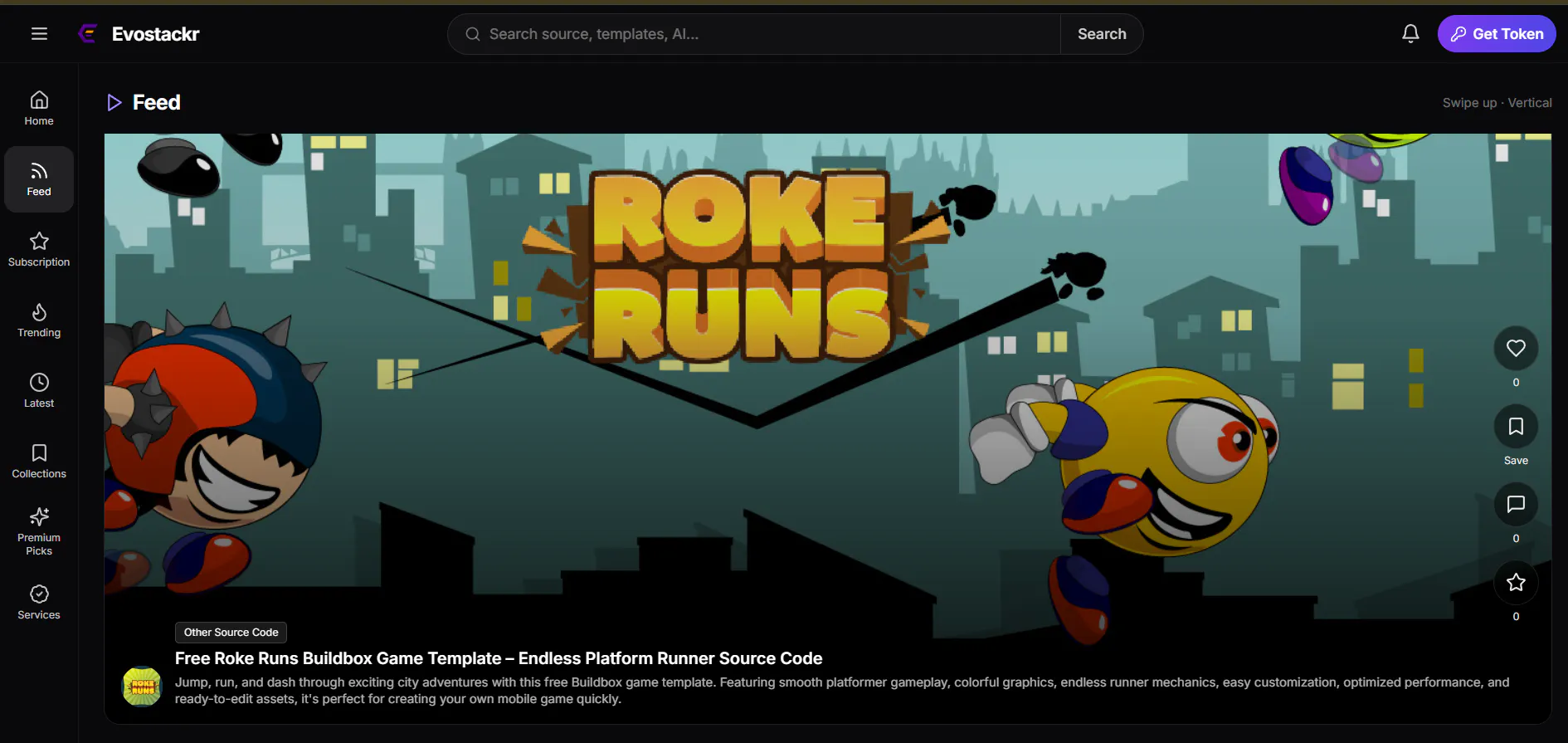Open notifications bell
Screen dimensions: 1568x743
coord(1410,34)
